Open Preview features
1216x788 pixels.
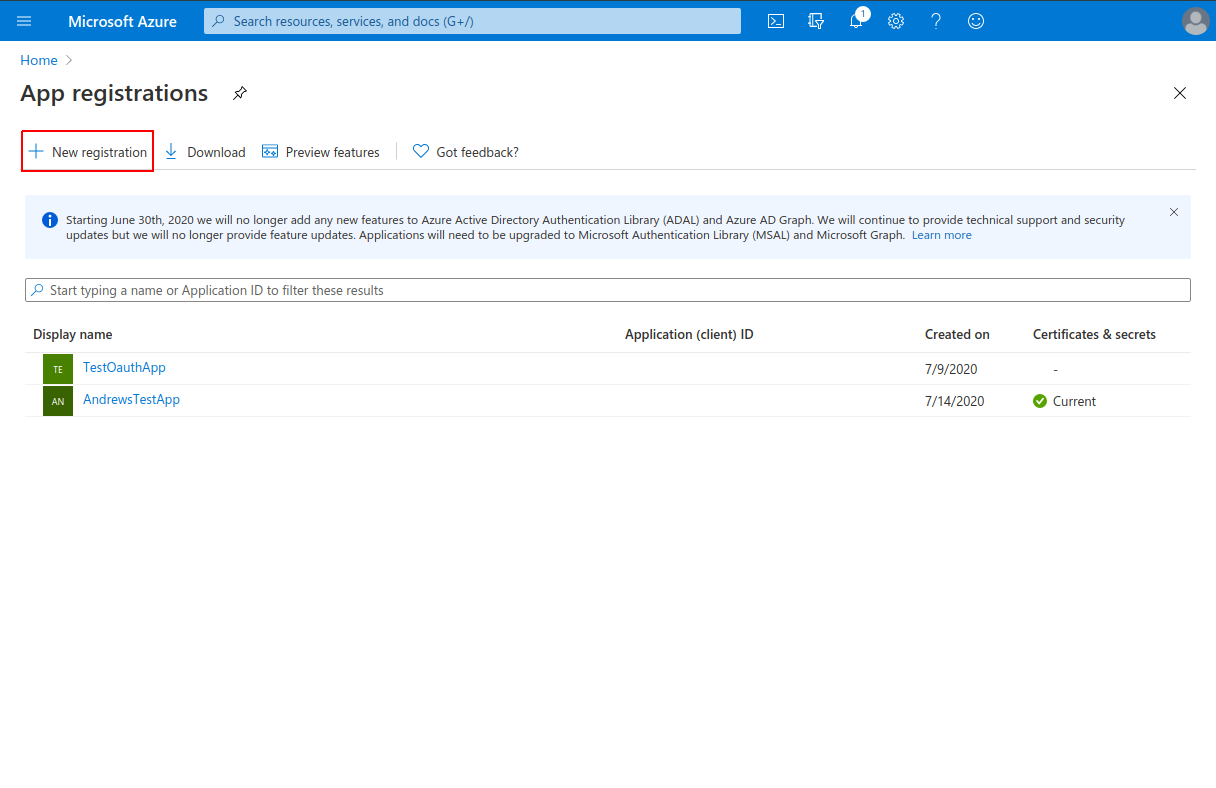[x=321, y=152]
